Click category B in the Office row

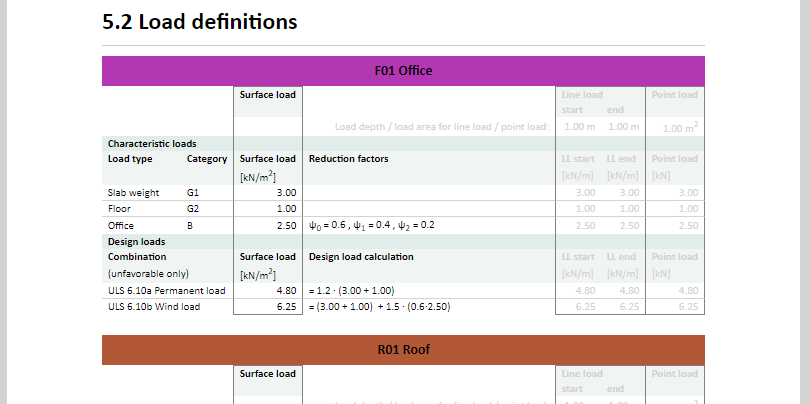(x=190, y=225)
